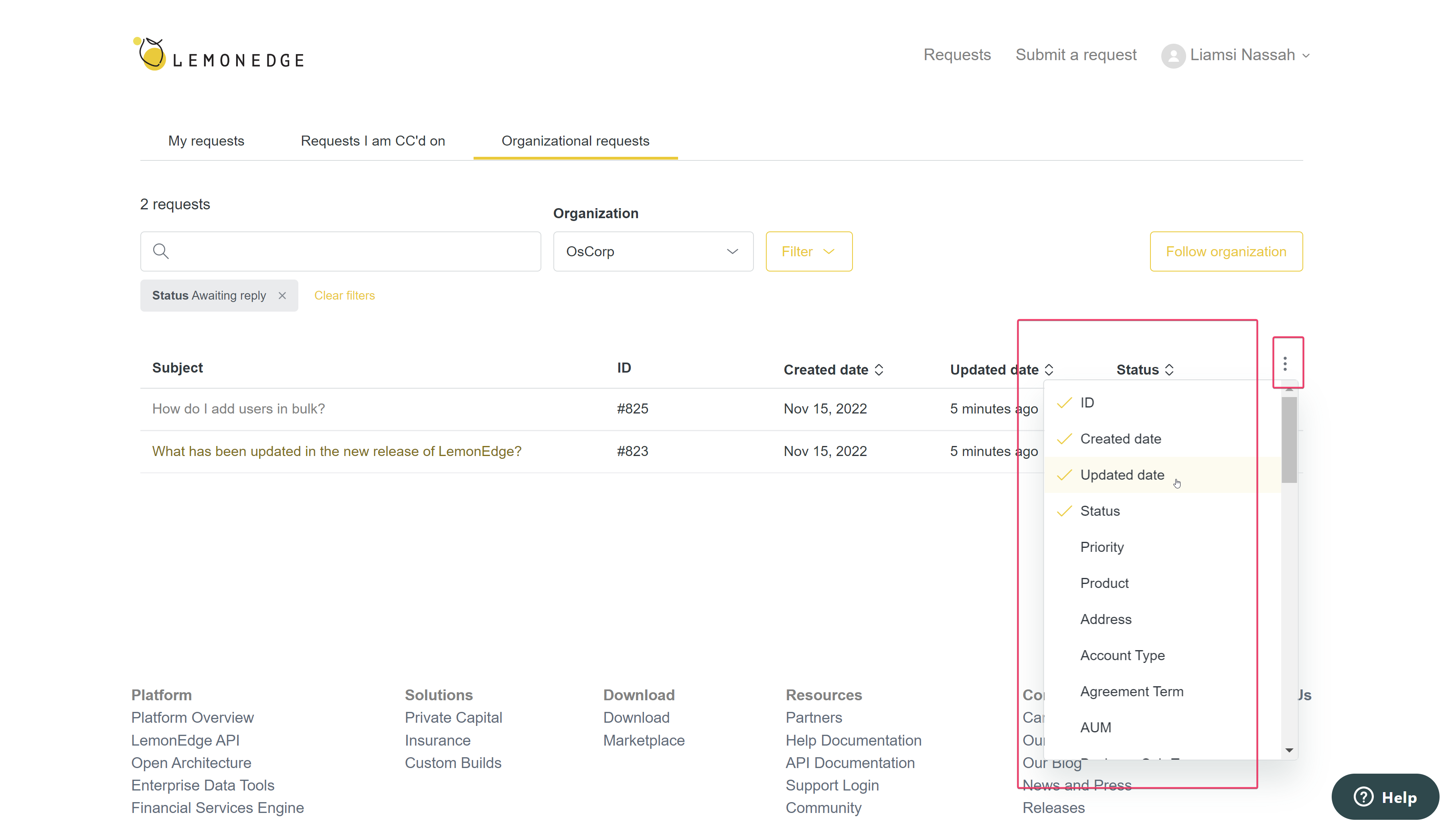Click the user avatar icon
The width and height of the screenshot is (1456, 829).
1173,55
